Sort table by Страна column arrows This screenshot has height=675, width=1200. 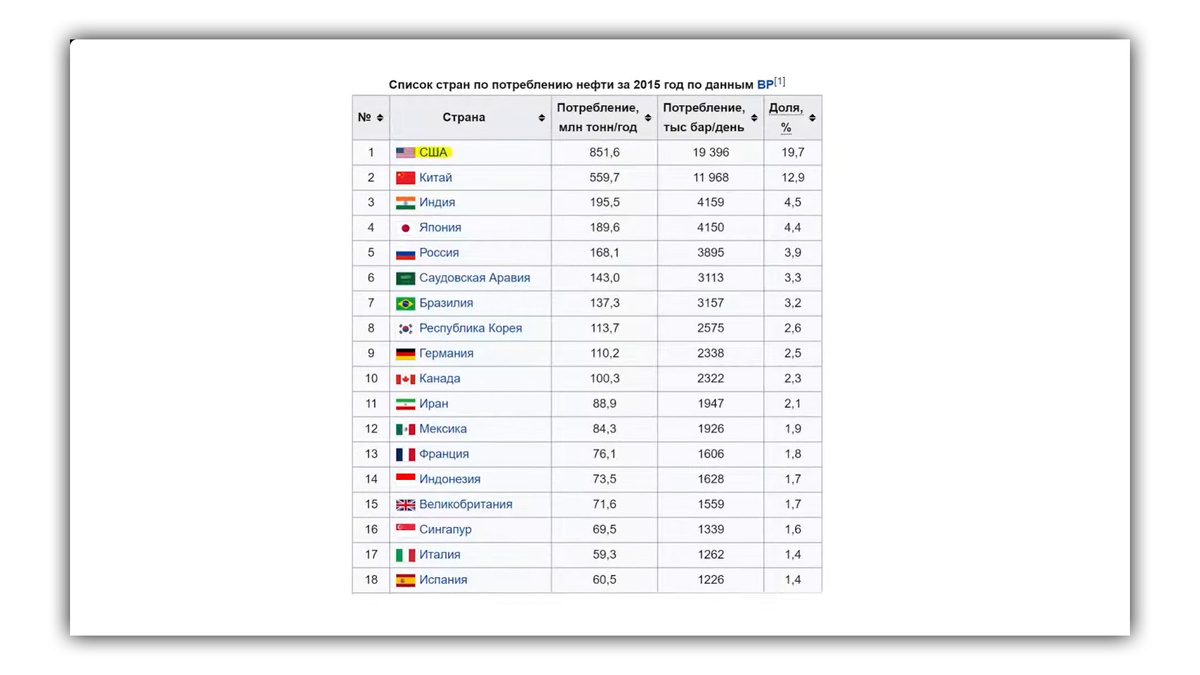[x=542, y=118]
